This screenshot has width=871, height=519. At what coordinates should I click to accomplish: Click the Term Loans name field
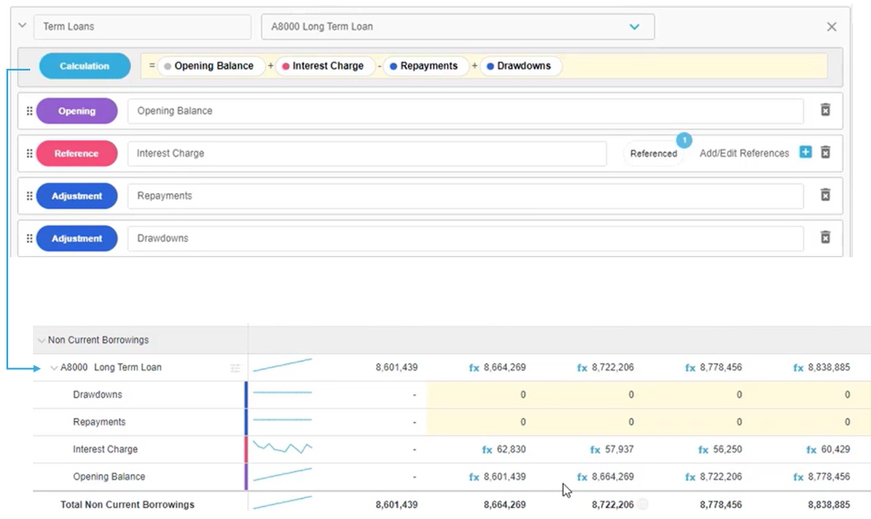click(x=142, y=27)
